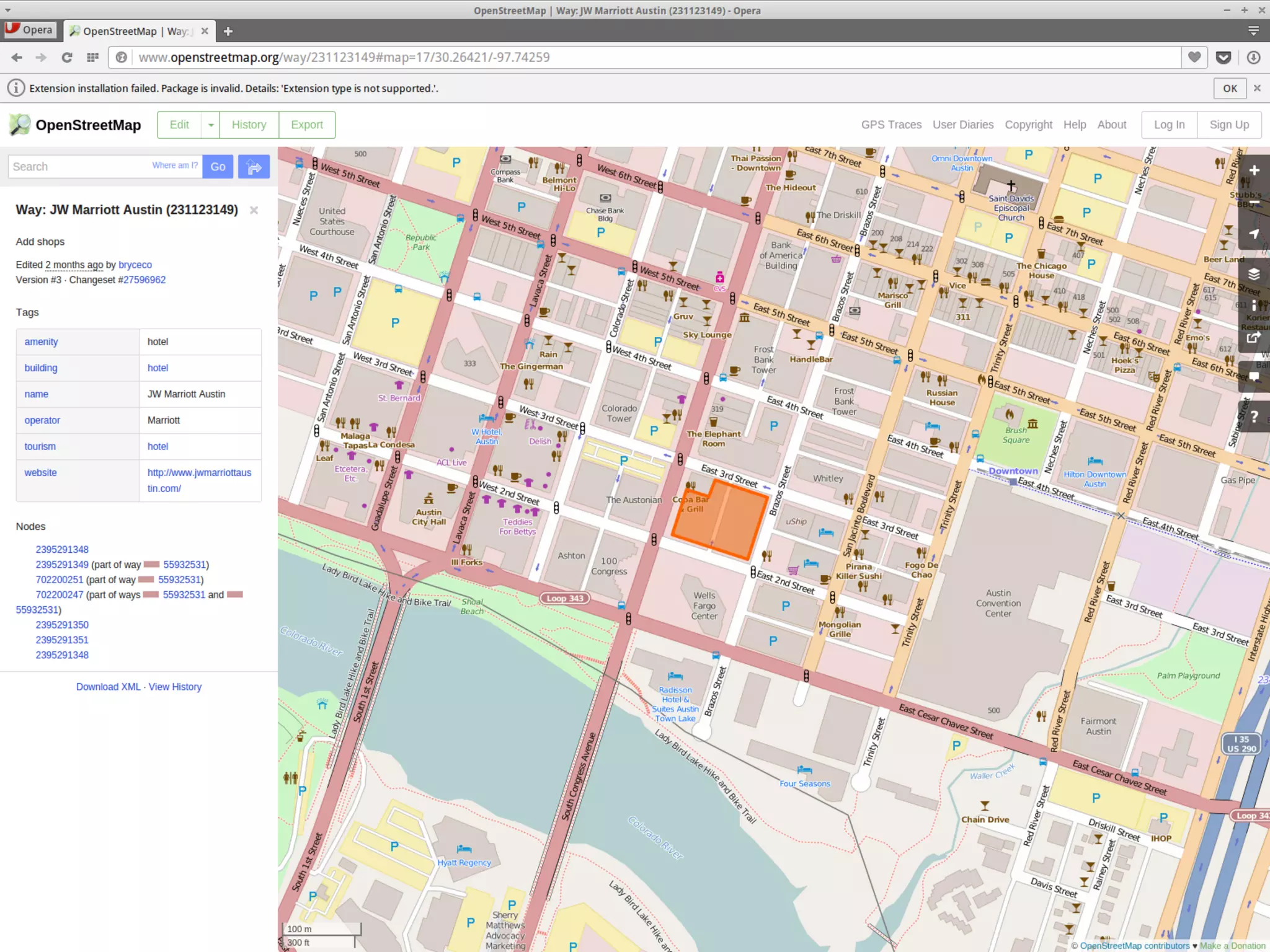Open the tab menu at top right

[x=1253, y=31]
